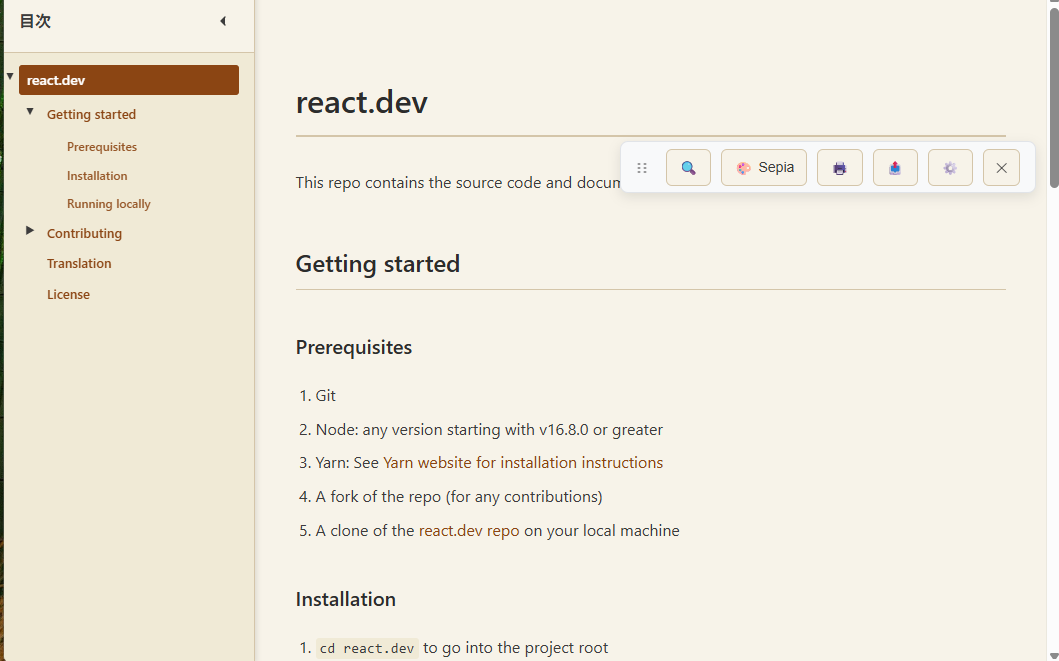This screenshot has height=661, width=1059.
Task: Click the 'cd react.dev' code snippet
Action: click(367, 648)
